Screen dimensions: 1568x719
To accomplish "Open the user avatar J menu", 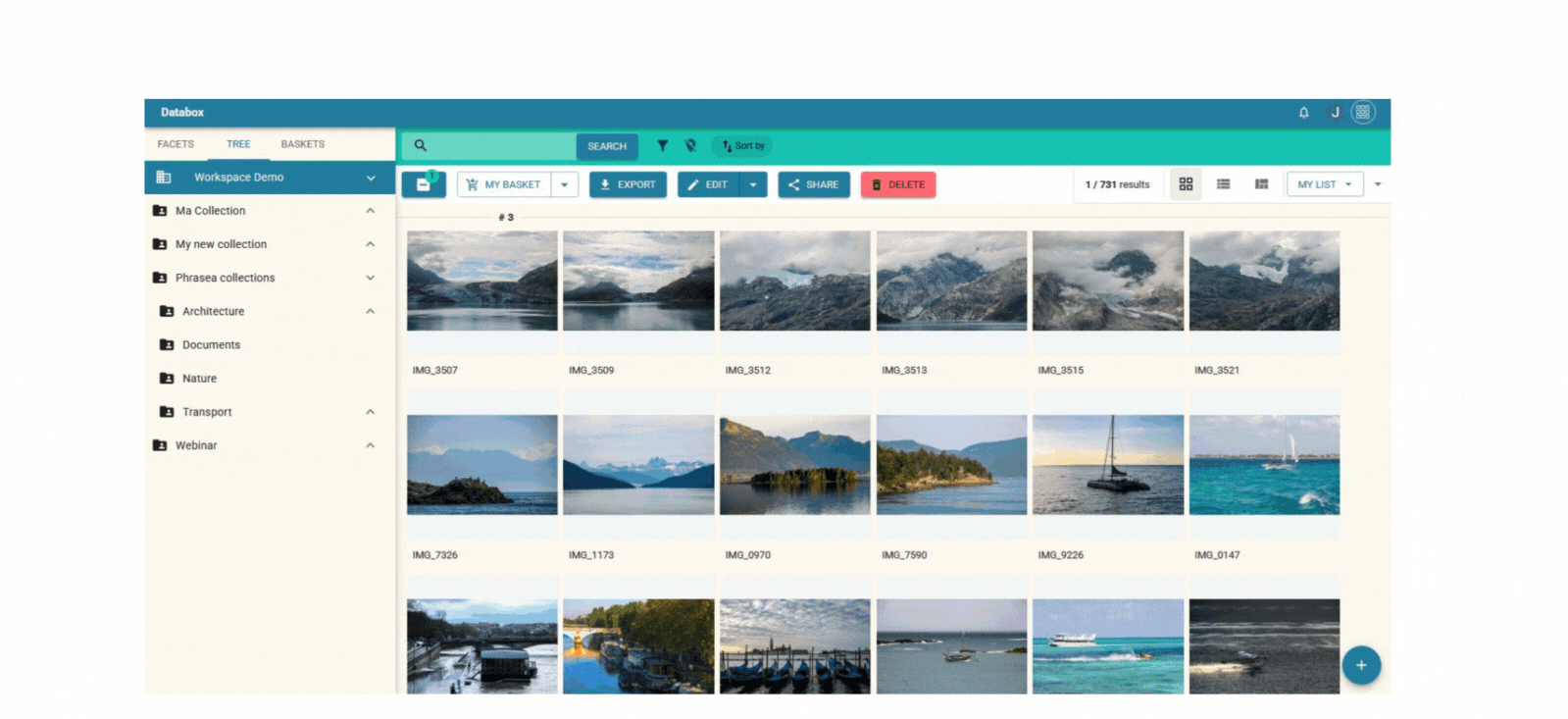I will [x=1335, y=113].
